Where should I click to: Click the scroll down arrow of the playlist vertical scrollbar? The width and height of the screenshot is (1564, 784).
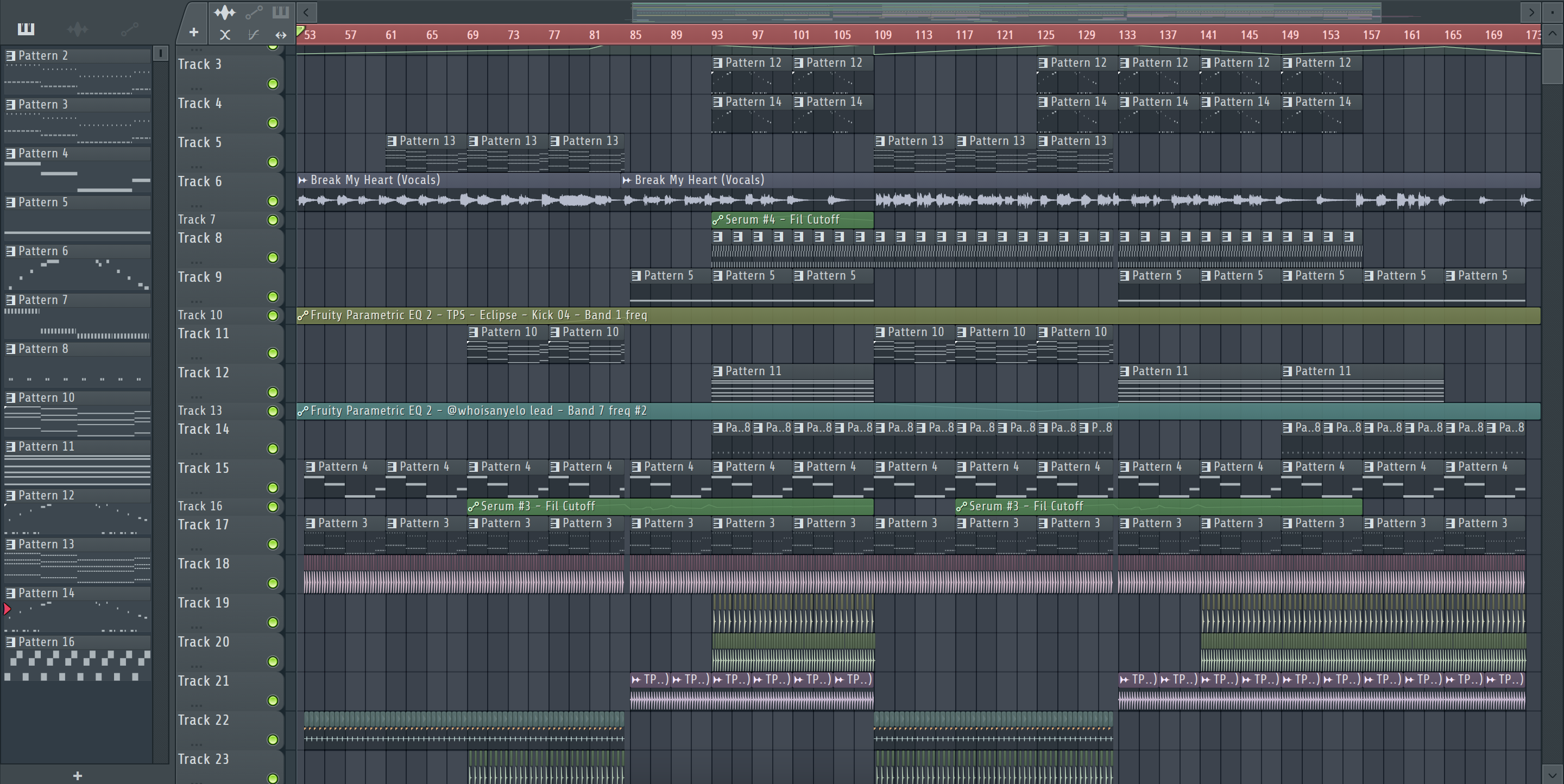click(1553, 774)
